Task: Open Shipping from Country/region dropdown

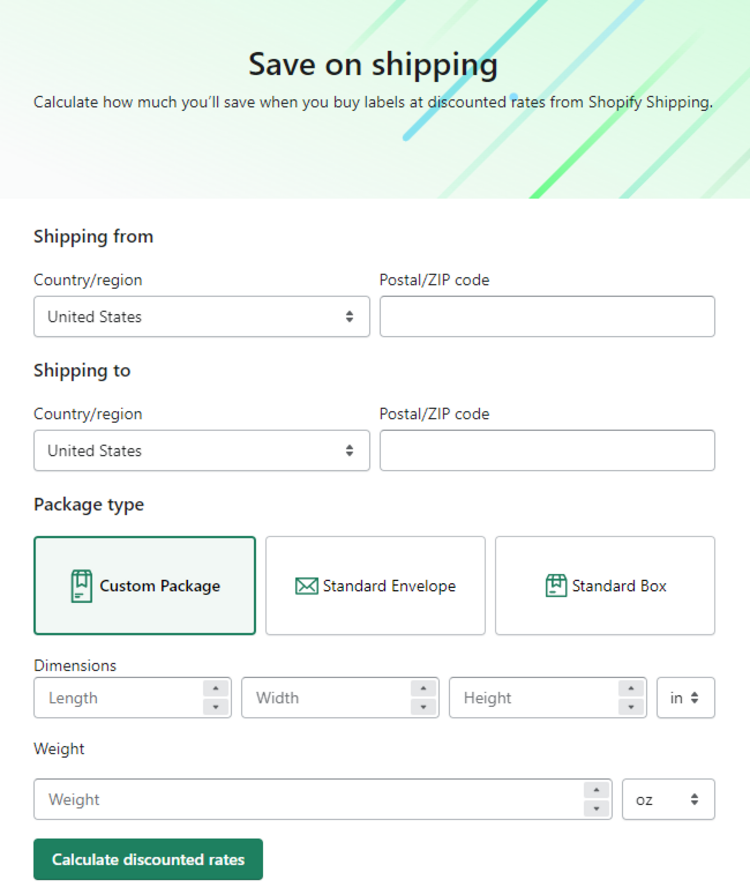Action: click(x=201, y=317)
